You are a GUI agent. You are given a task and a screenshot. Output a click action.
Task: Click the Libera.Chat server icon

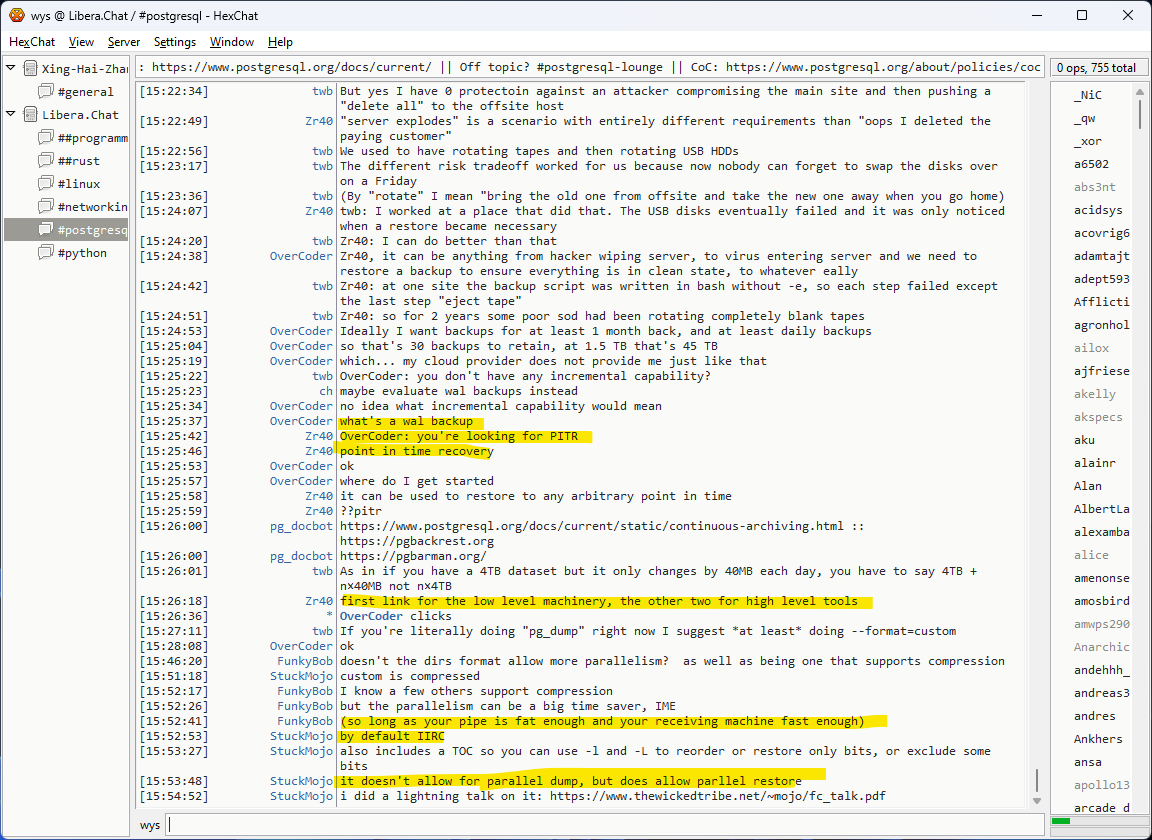tap(30, 115)
